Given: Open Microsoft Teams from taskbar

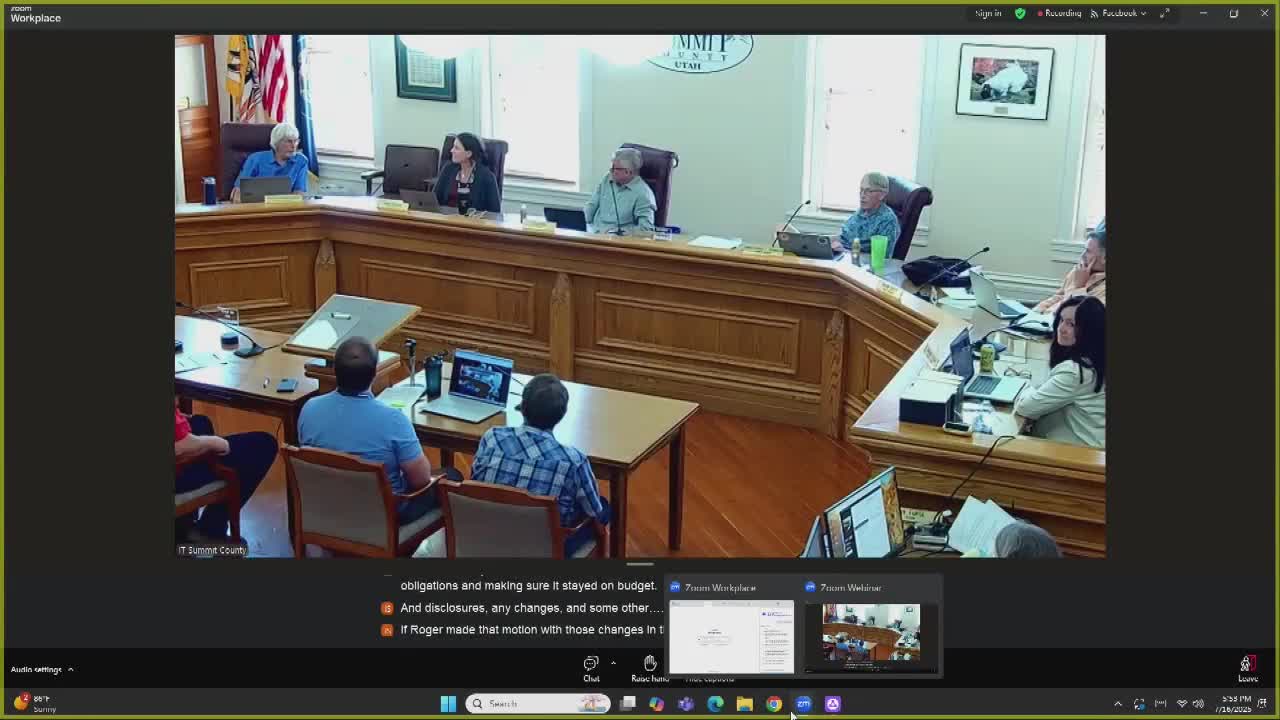Looking at the screenshot, I should tap(686, 704).
